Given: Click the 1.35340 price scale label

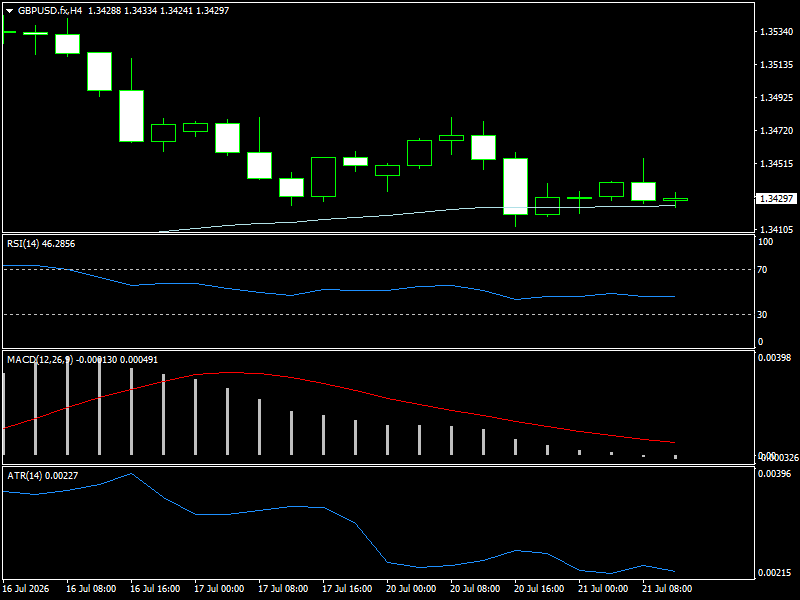Looking at the screenshot, I should pos(777,32).
